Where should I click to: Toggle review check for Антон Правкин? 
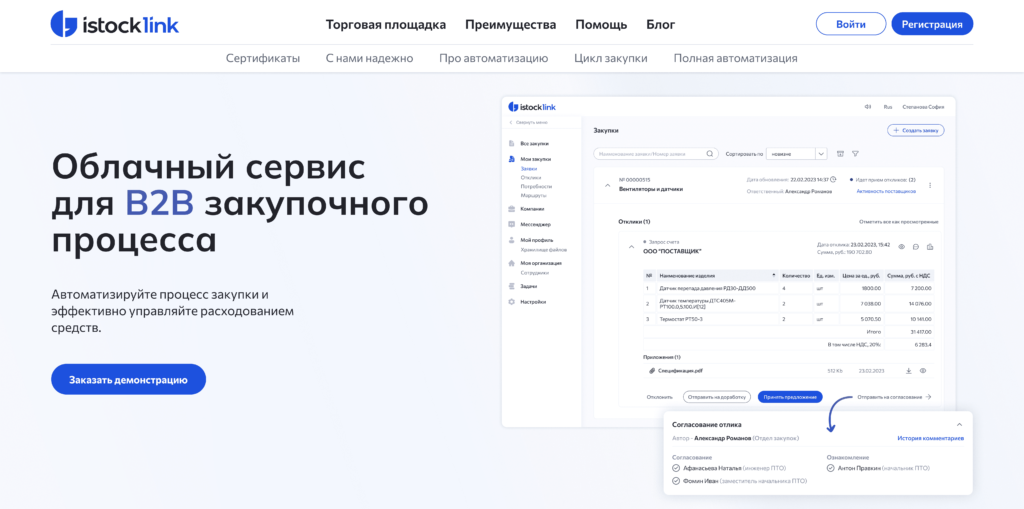pyautogui.click(x=830, y=468)
